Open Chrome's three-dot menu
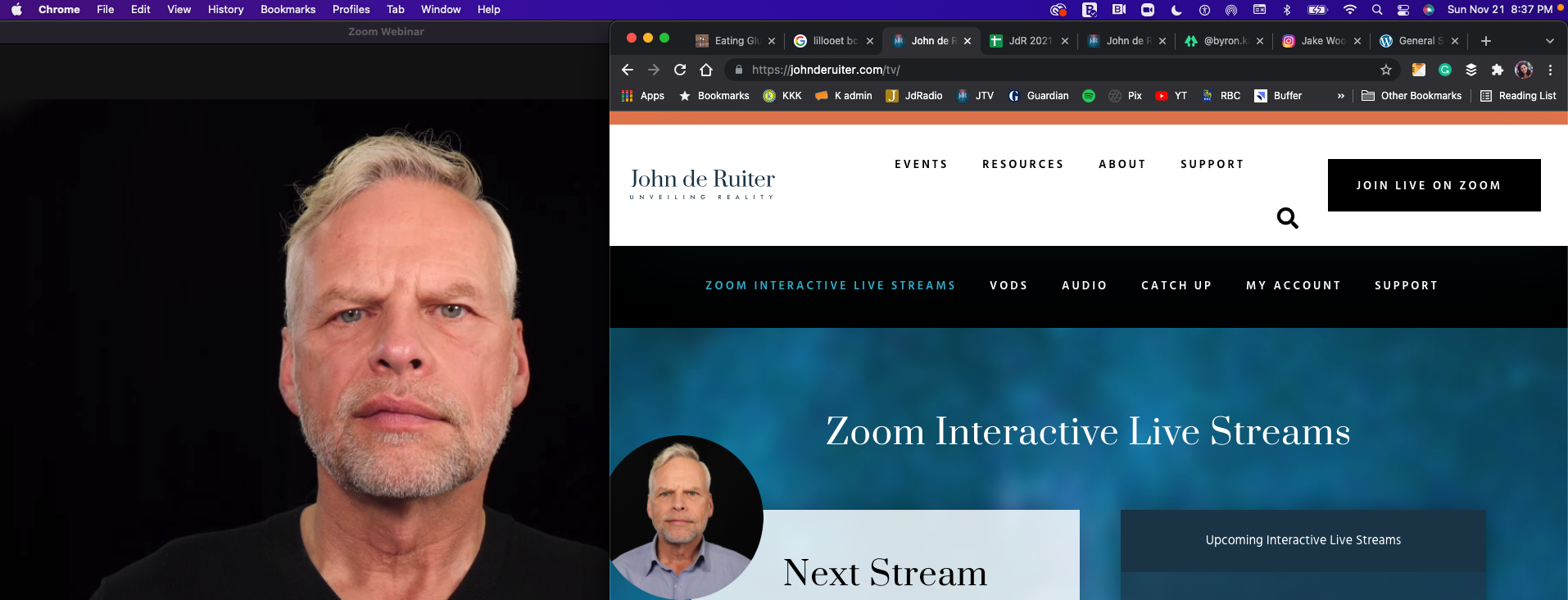The image size is (1568, 600). click(1550, 70)
